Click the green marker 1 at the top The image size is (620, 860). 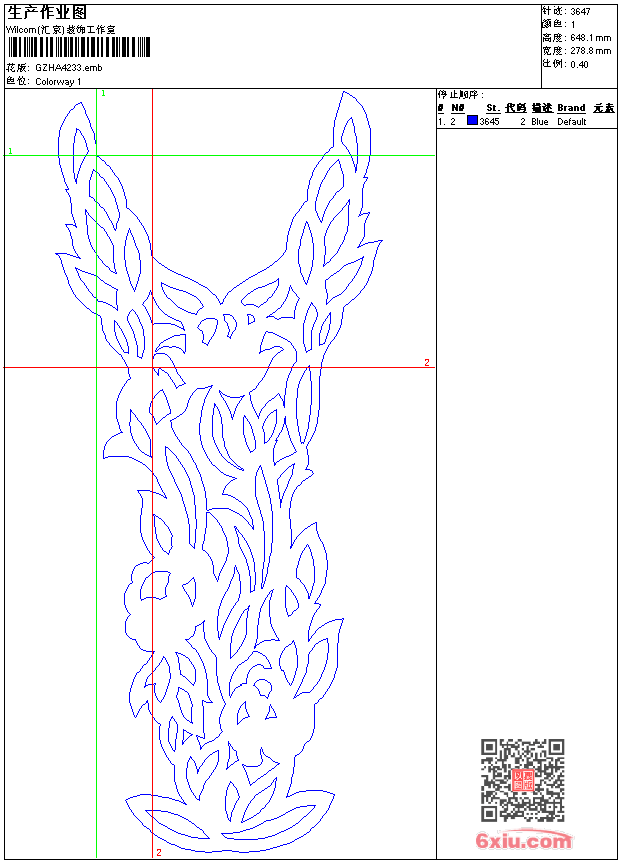(x=103, y=93)
